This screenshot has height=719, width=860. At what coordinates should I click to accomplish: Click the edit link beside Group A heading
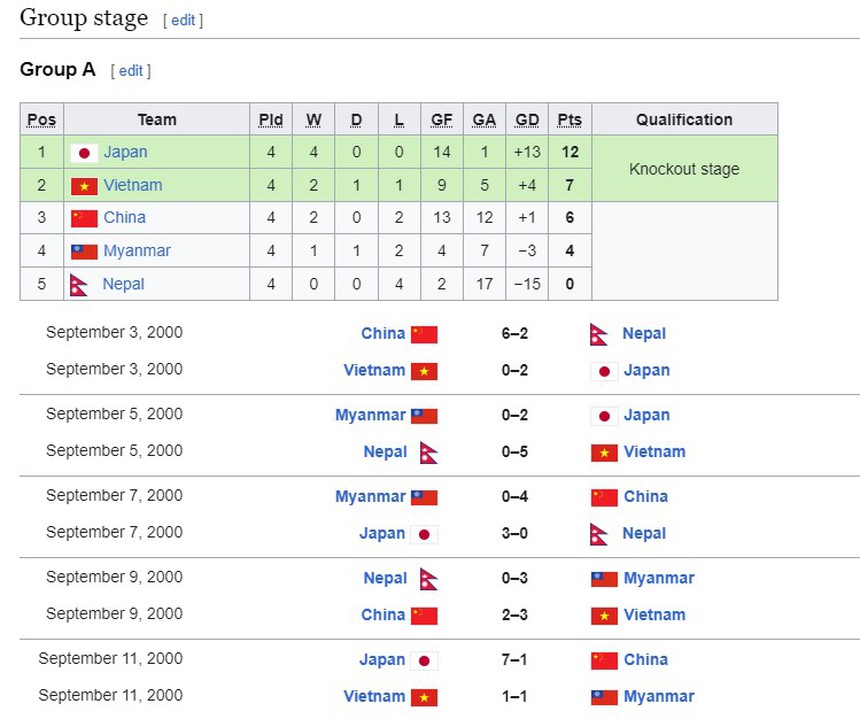coord(131,71)
